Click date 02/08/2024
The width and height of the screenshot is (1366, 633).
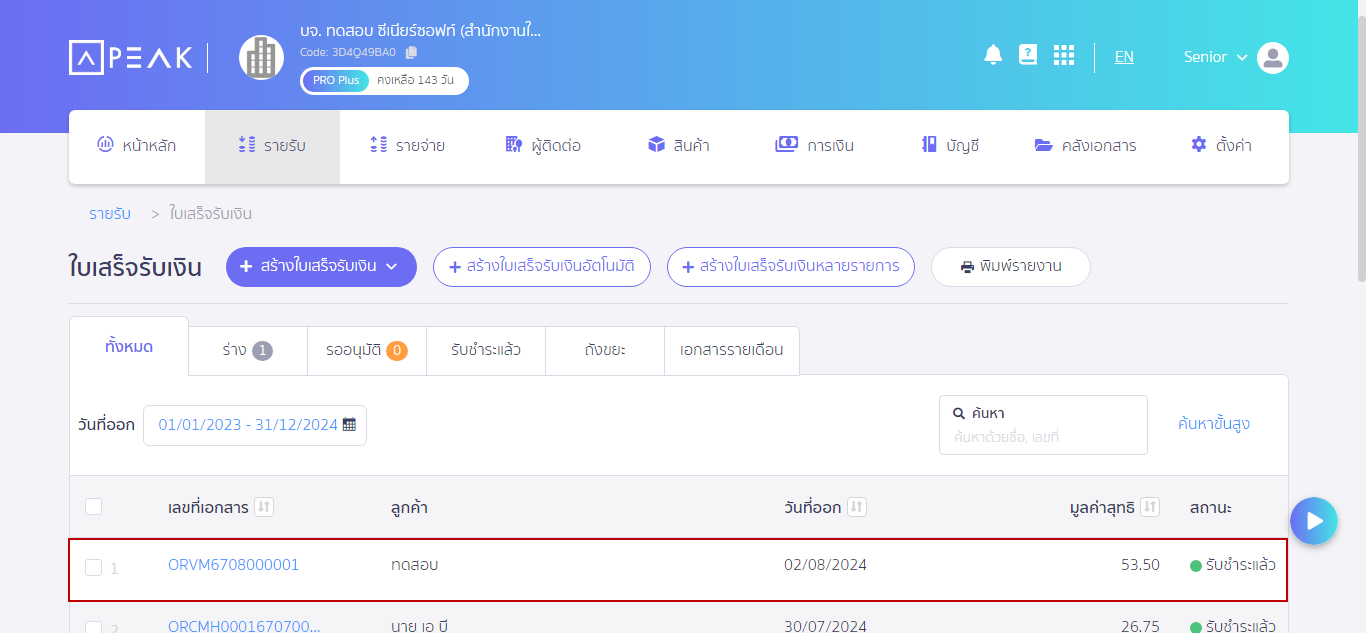825,565
